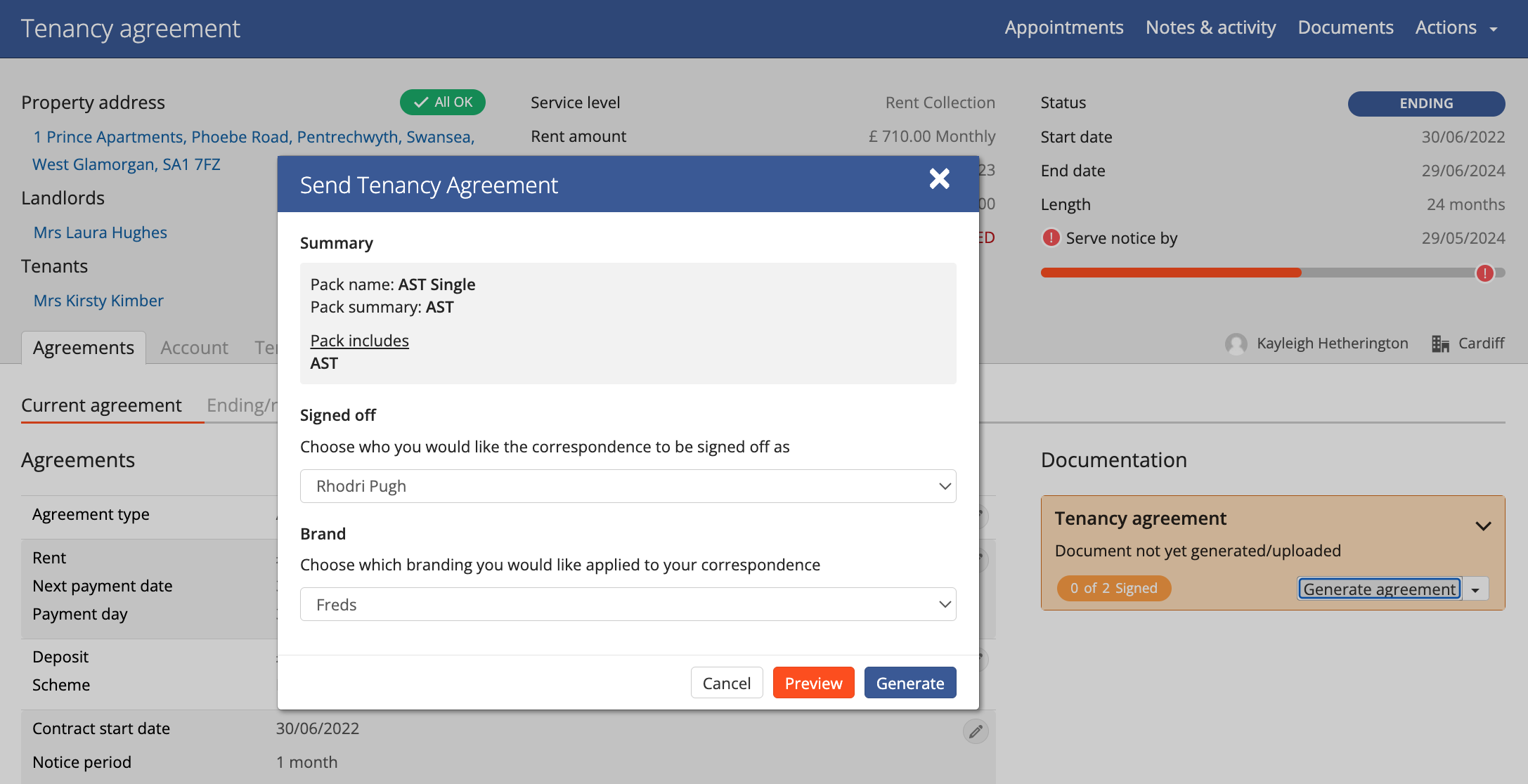The image size is (1528, 784).
Task: Click the Pack includes link
Action: (359, 341)
